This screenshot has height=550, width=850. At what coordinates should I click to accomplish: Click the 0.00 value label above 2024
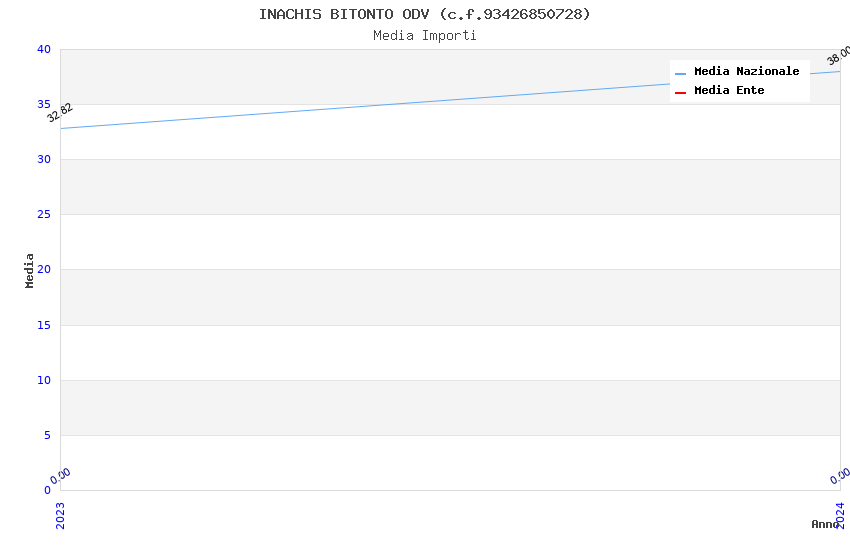point(840,476)
